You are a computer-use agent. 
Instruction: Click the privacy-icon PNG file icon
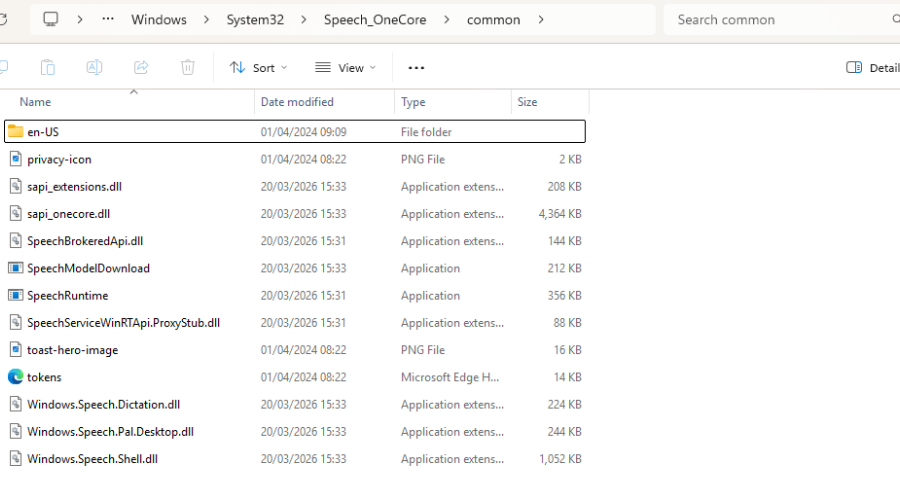tap(15, 159)
